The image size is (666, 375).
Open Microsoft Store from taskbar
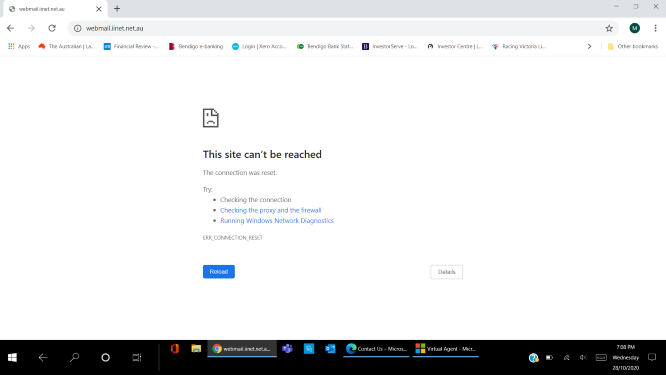(309, 349)
